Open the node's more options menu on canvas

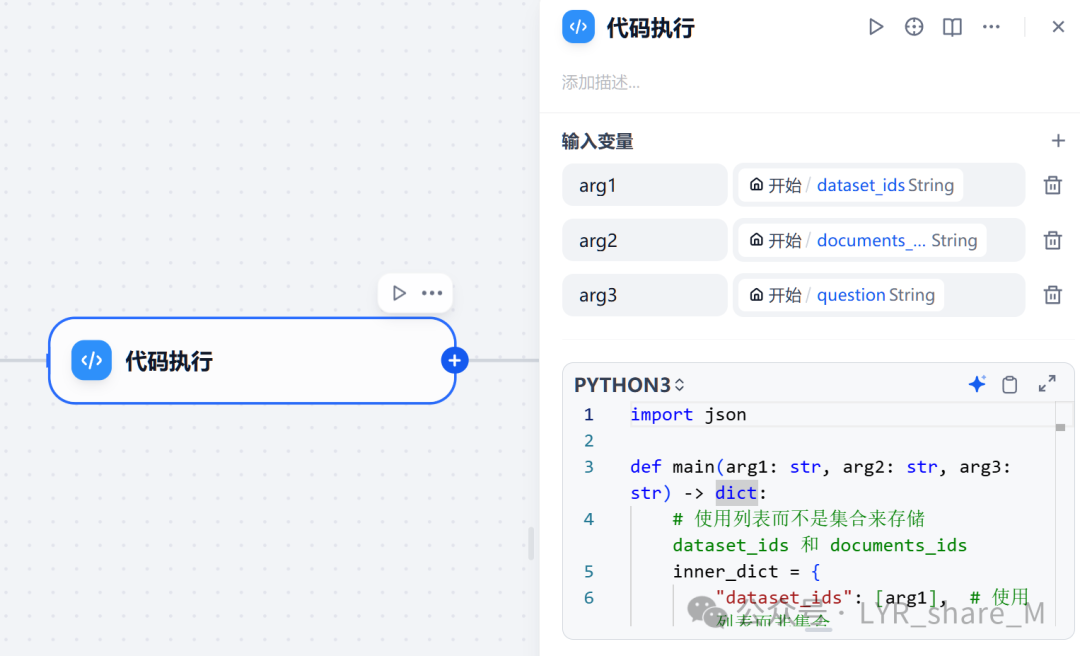click(x=431, y=292)
